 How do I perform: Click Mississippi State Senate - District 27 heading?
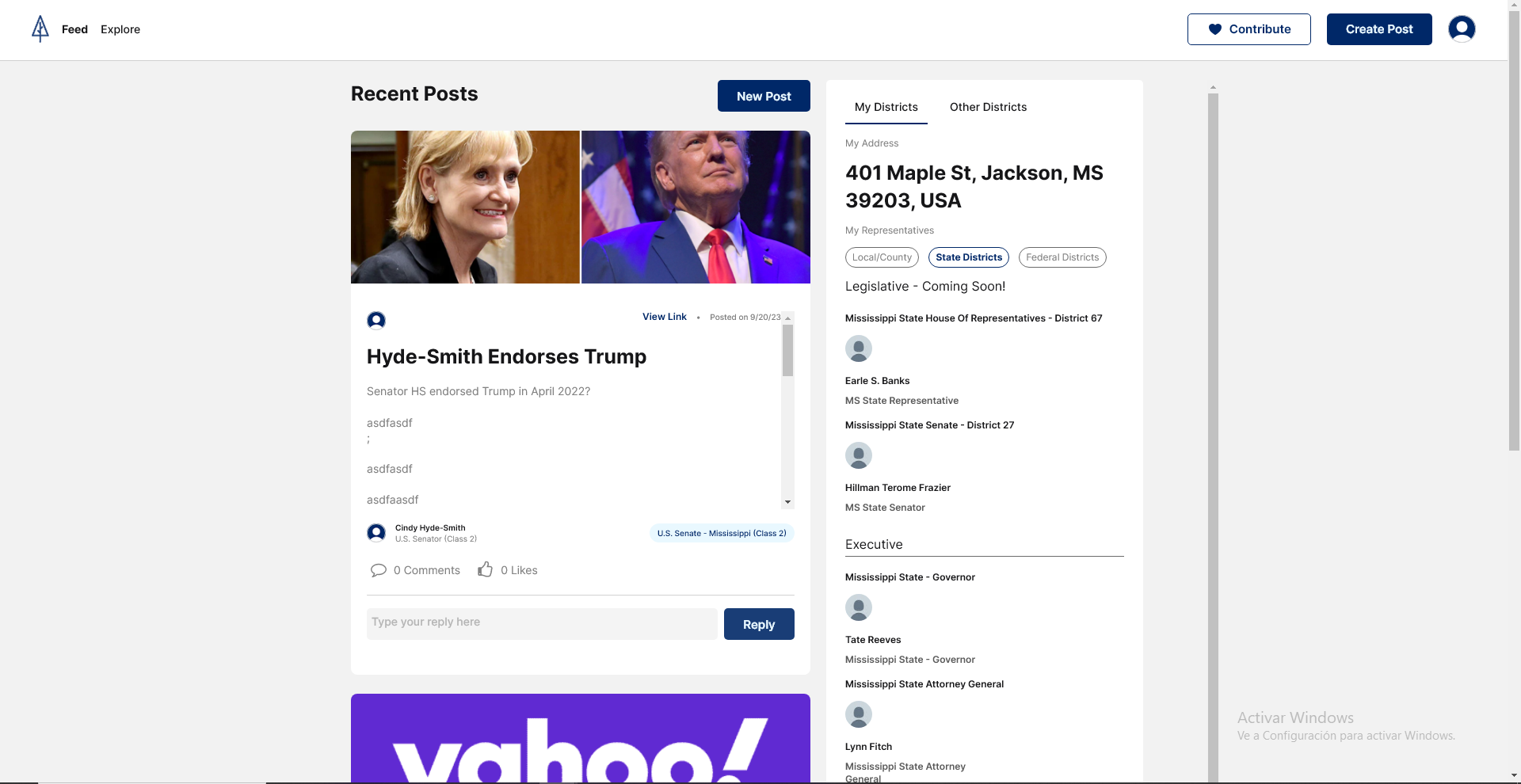[929, 425]
